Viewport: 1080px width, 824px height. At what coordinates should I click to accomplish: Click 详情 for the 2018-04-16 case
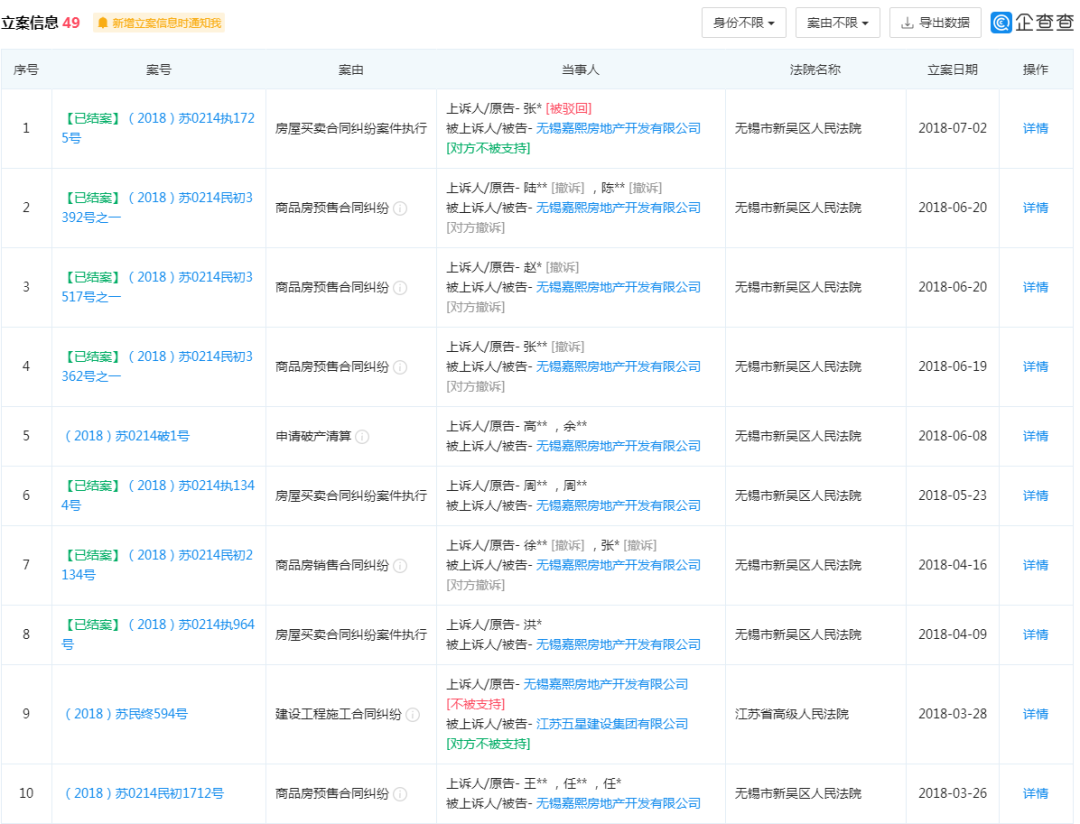click(x=1035, y=565)
